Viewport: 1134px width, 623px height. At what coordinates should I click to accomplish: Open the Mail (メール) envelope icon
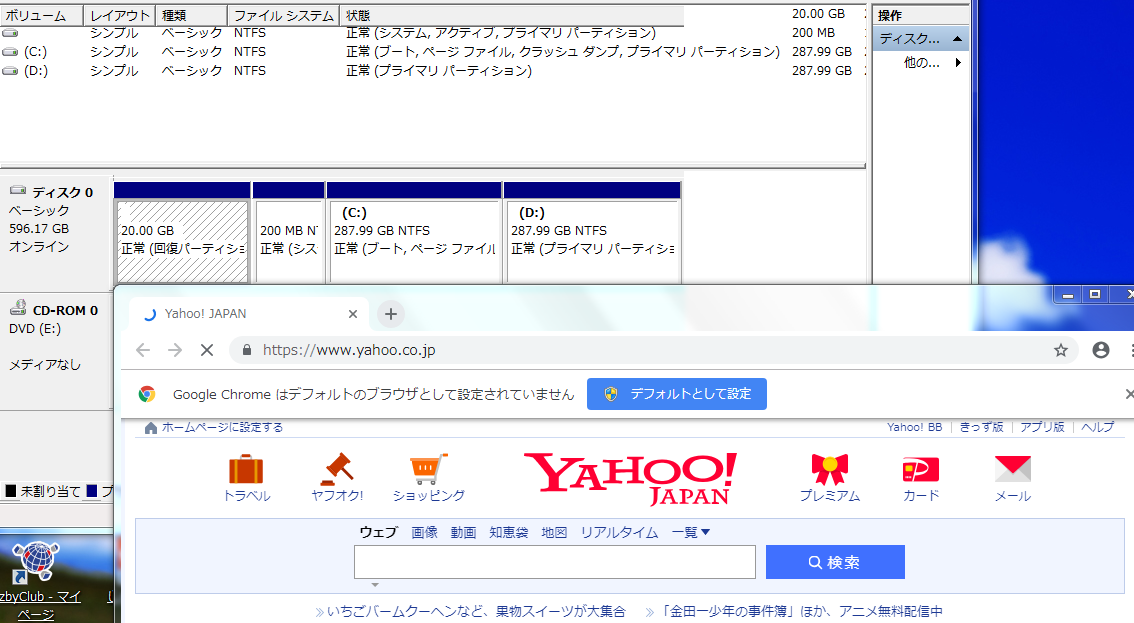[x=1012, y=469]
